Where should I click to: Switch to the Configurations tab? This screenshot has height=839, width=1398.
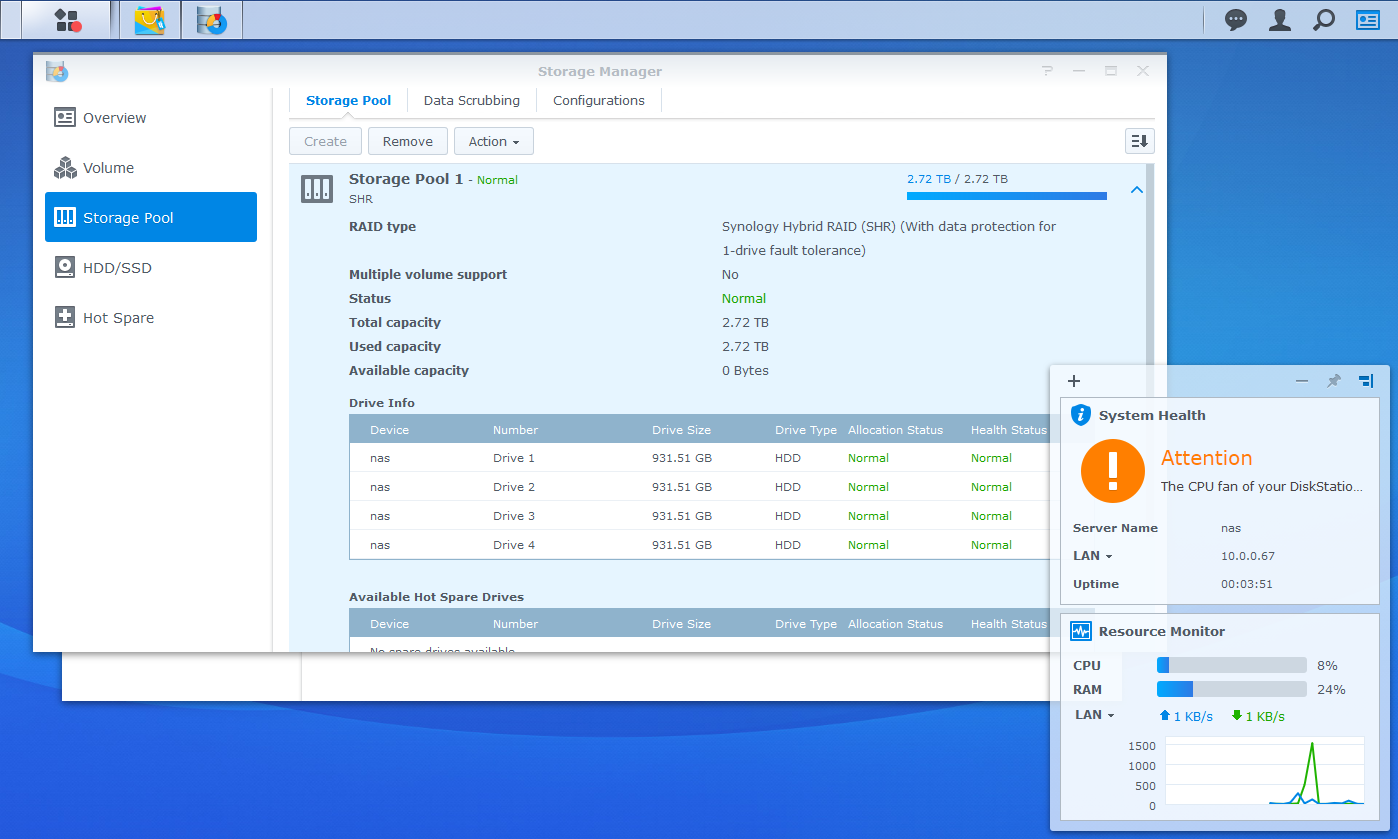tap(598, 100)
